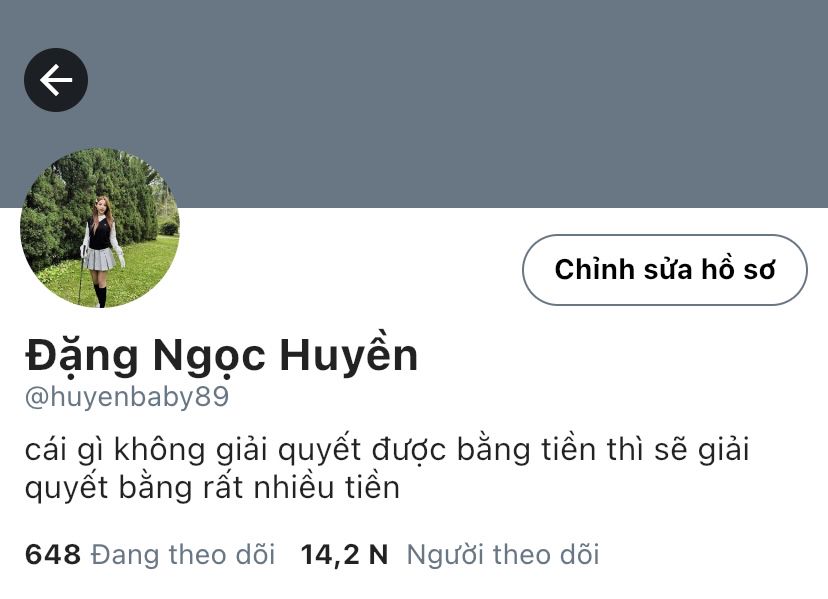Screen dimensions: 828x599
Task: Open the 648 following count
Action: [x=53, y=555]
